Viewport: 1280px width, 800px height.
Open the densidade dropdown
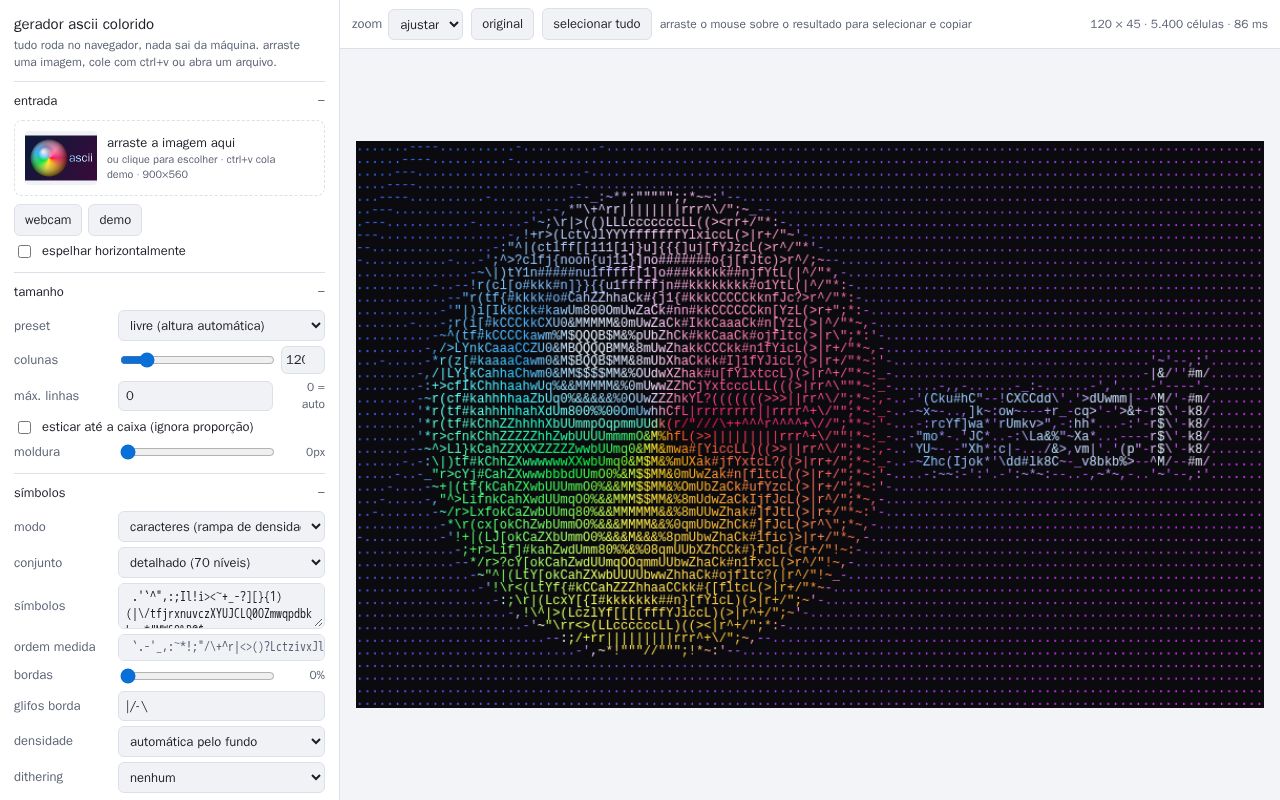[x=221, y=742]
